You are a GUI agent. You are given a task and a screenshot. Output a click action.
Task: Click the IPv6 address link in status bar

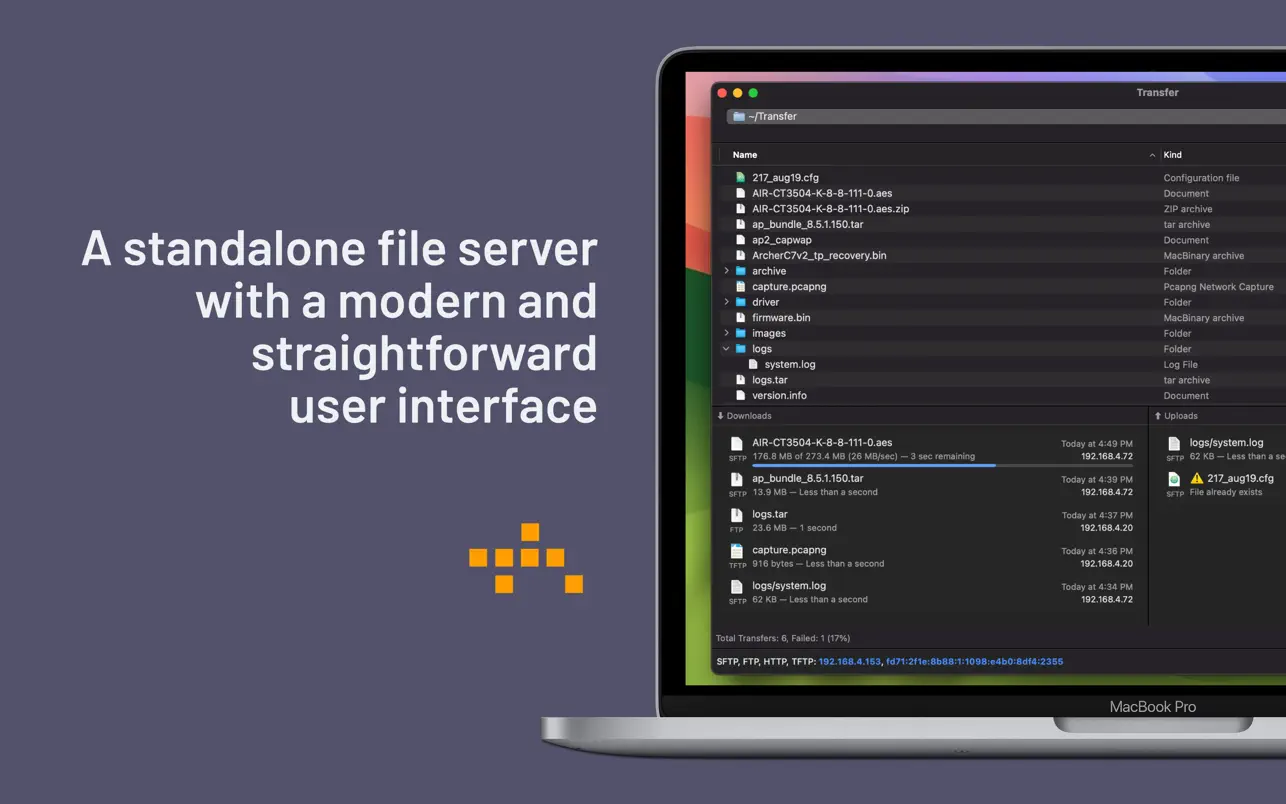(974, 662)
